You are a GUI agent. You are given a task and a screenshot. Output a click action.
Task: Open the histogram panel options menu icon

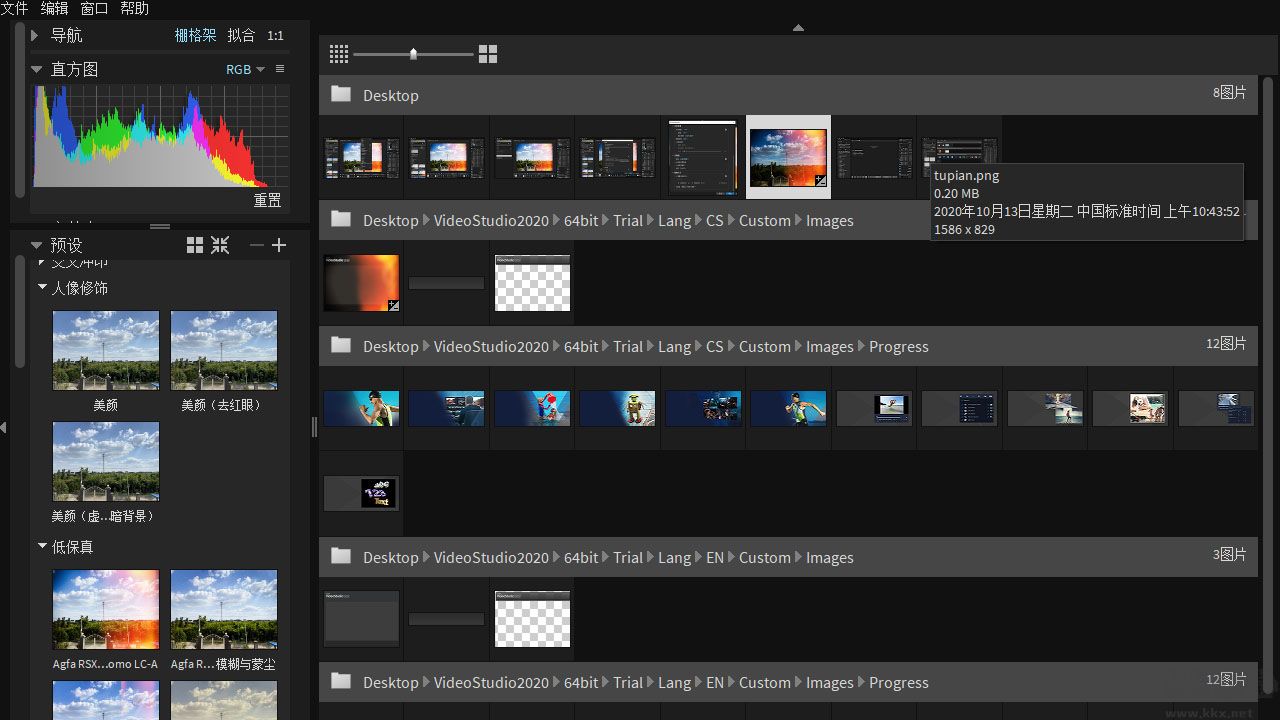pyautogui.click(x=280, y=69)
